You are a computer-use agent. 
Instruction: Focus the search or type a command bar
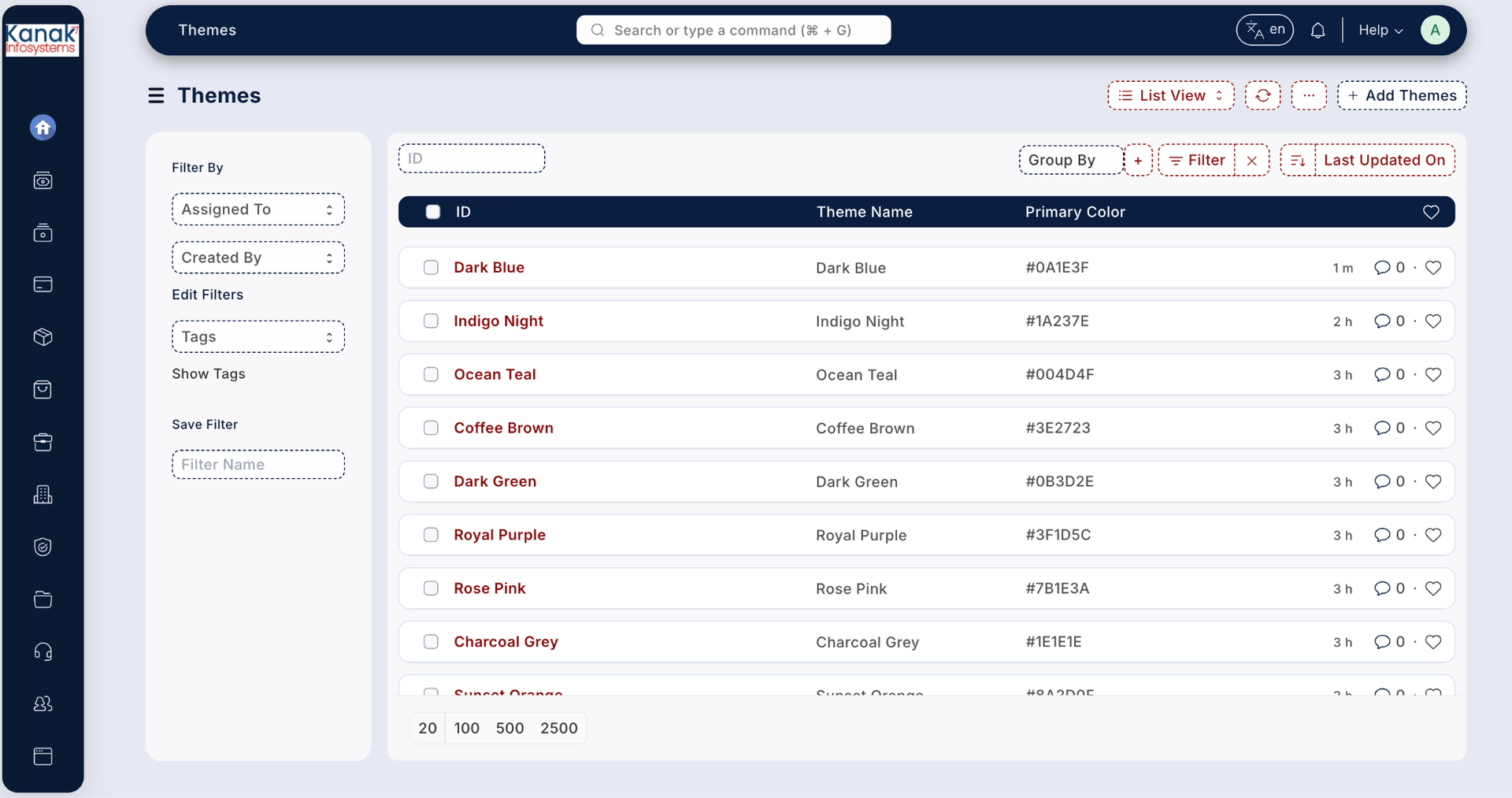pyautogui.click(x=733, y=30)
